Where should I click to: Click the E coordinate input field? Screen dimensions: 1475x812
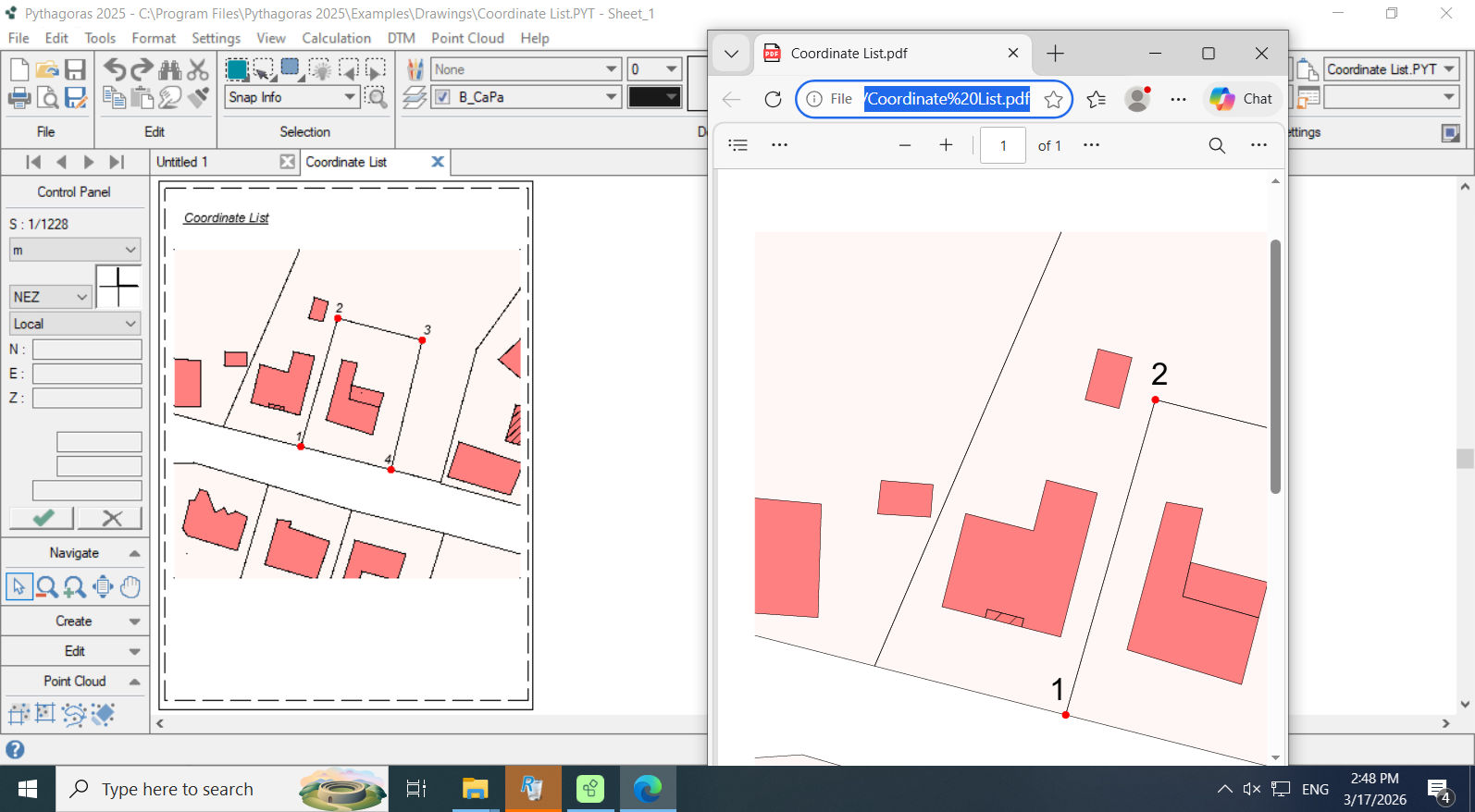coord(87,374)
